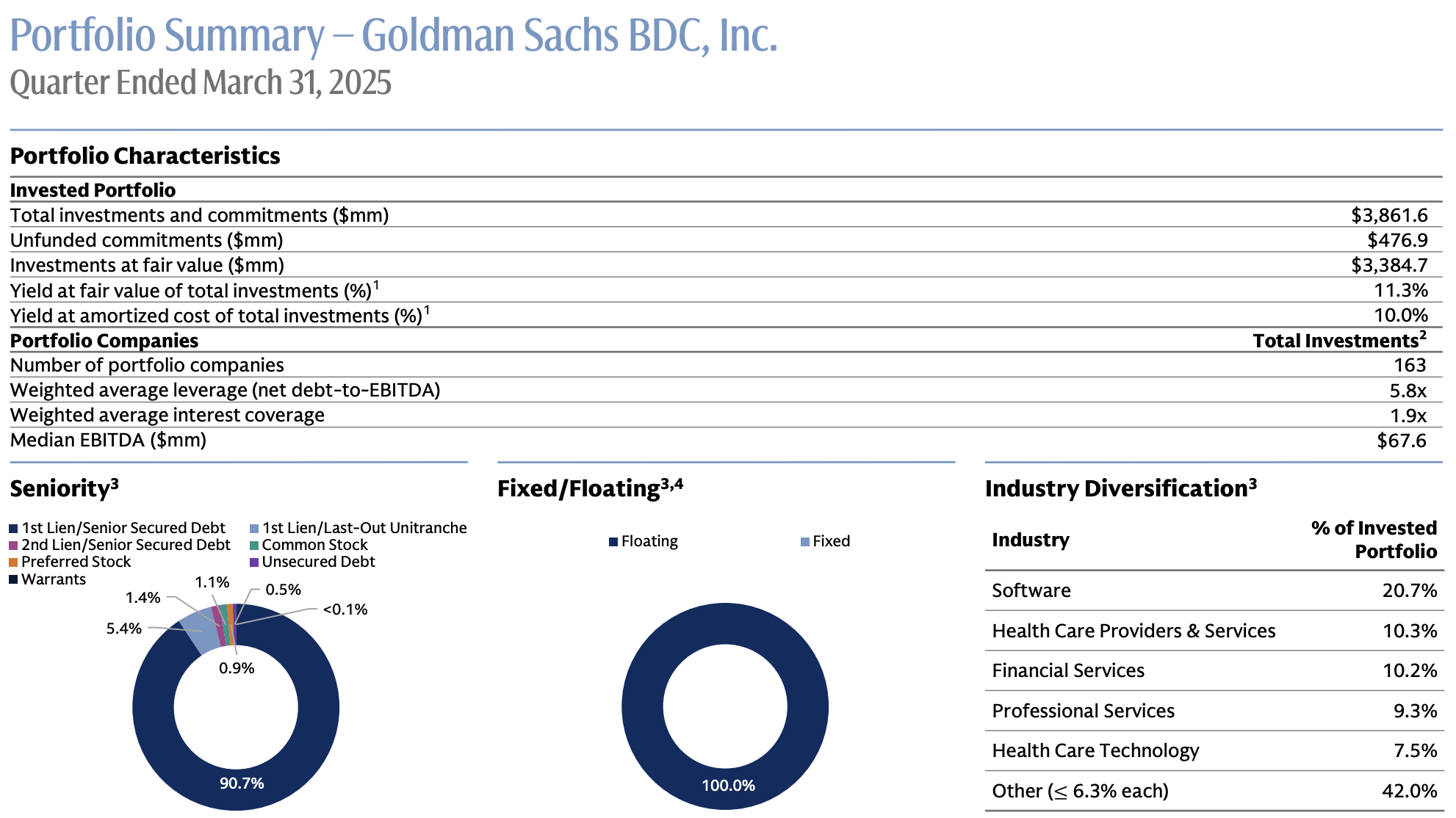Select the Common Stock legend swatch

254,546
